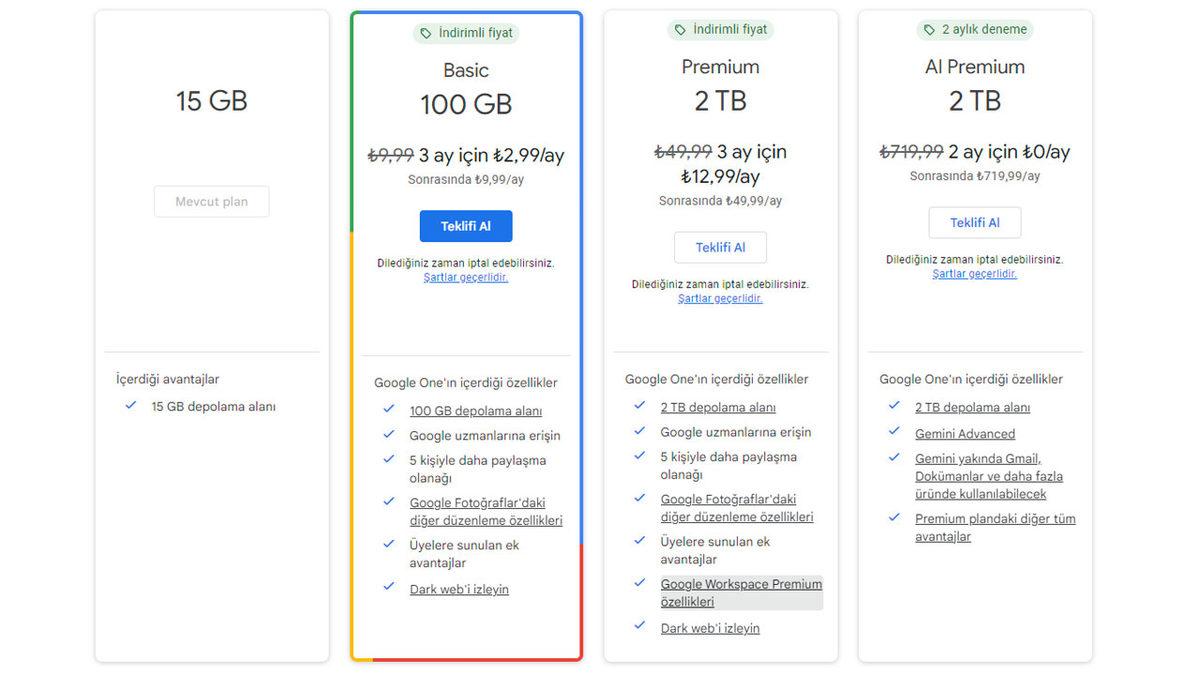The width and height of the screenshot is (1200, 675).
Task: Select Teklifi Al on the Premium 2 TB plan
Action: point(720,247)
